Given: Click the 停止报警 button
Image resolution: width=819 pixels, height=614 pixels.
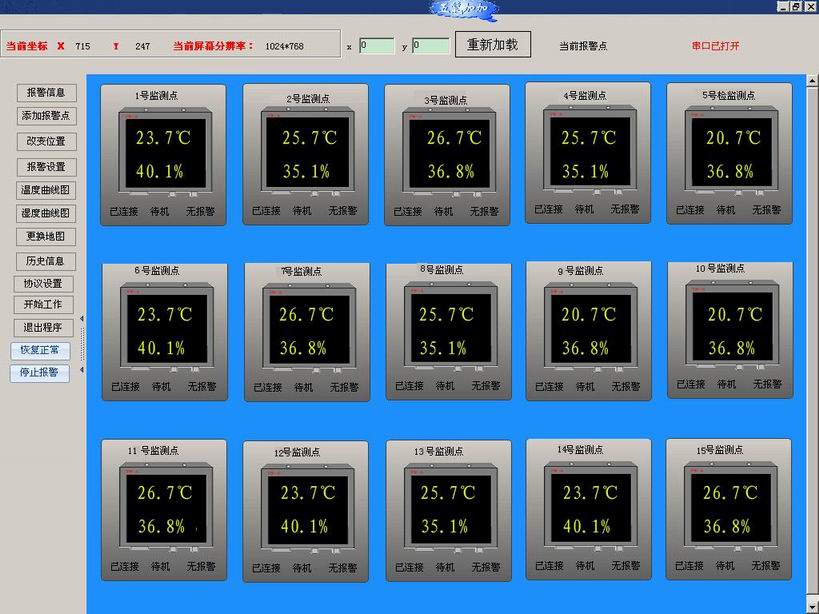Looking at the screenshot, I should 40,373.
